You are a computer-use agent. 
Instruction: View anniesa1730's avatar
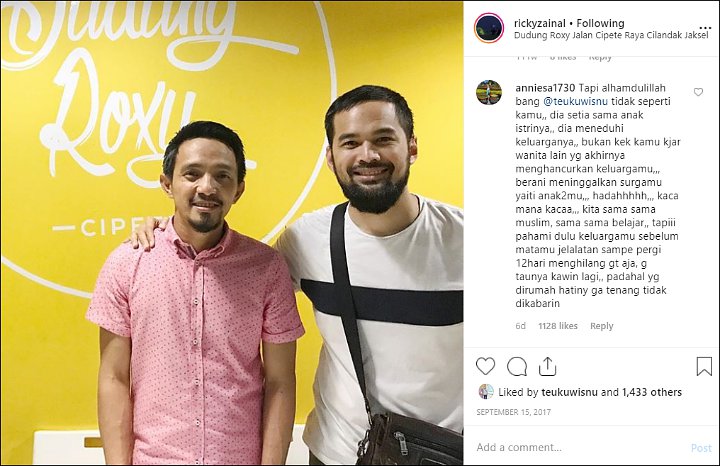pyautogui.click(x=489, y=92)
